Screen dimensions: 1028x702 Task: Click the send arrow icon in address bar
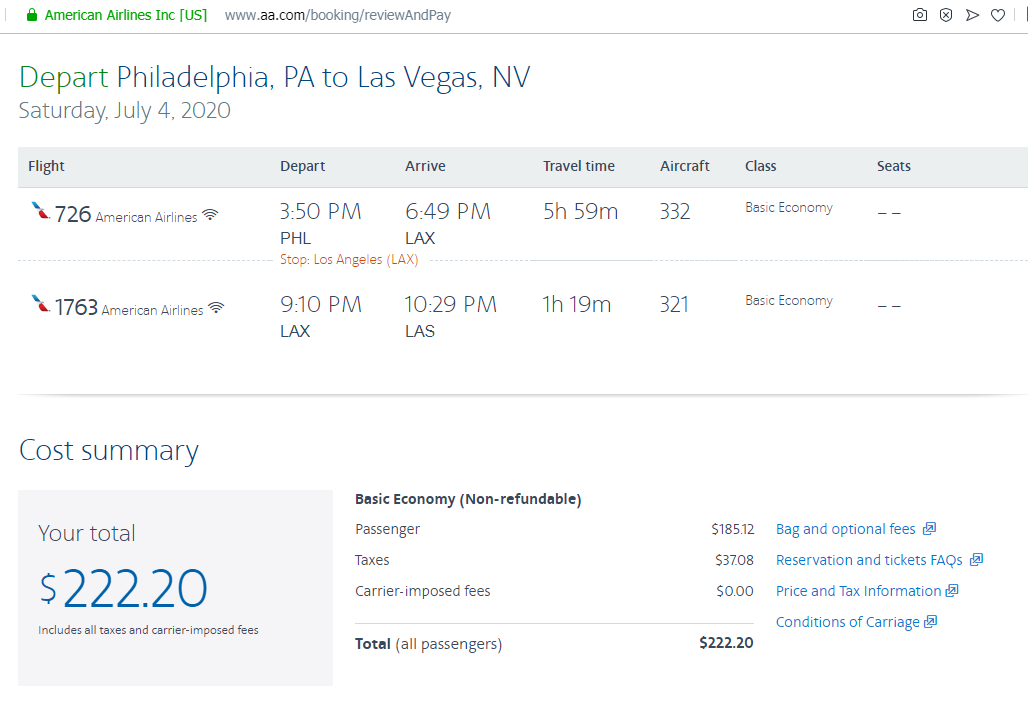972,15
